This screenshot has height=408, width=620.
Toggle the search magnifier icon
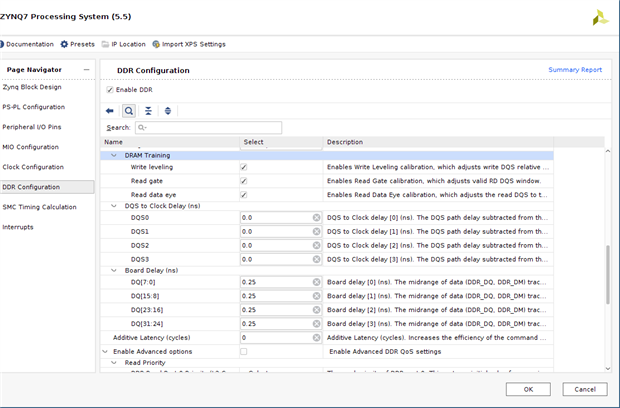point(129,111)
